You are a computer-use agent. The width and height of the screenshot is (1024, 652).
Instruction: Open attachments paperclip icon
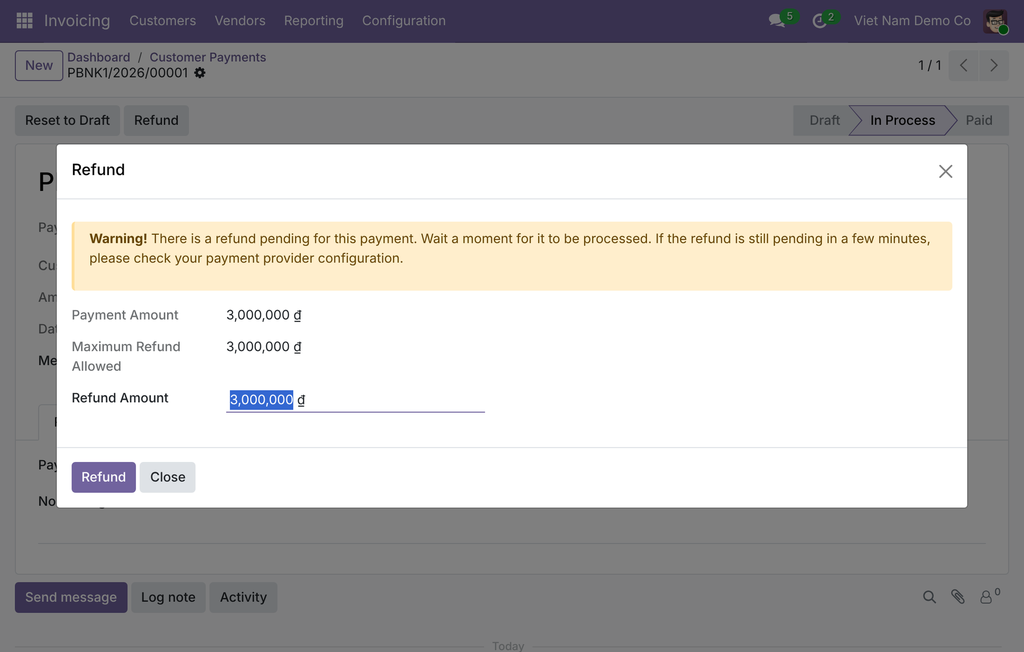957,596
